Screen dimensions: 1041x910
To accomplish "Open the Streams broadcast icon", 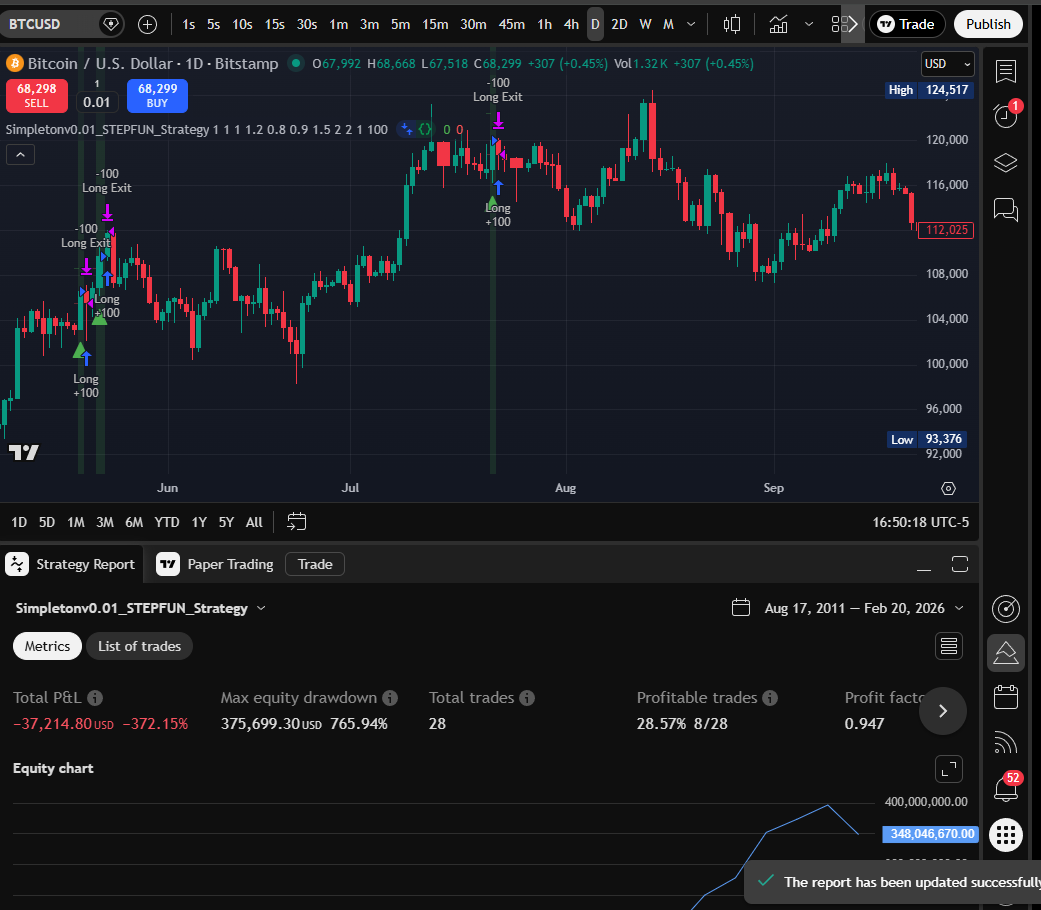I will point(1005,742).
